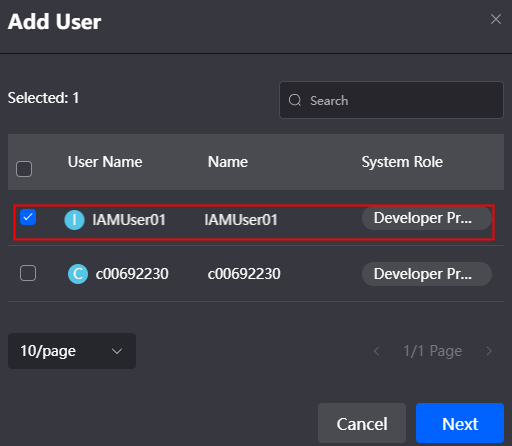Click IAMUser01's Developer Pr... role tag
The width and height of the screenshot is (512, 446).
[x=427, y=218]
